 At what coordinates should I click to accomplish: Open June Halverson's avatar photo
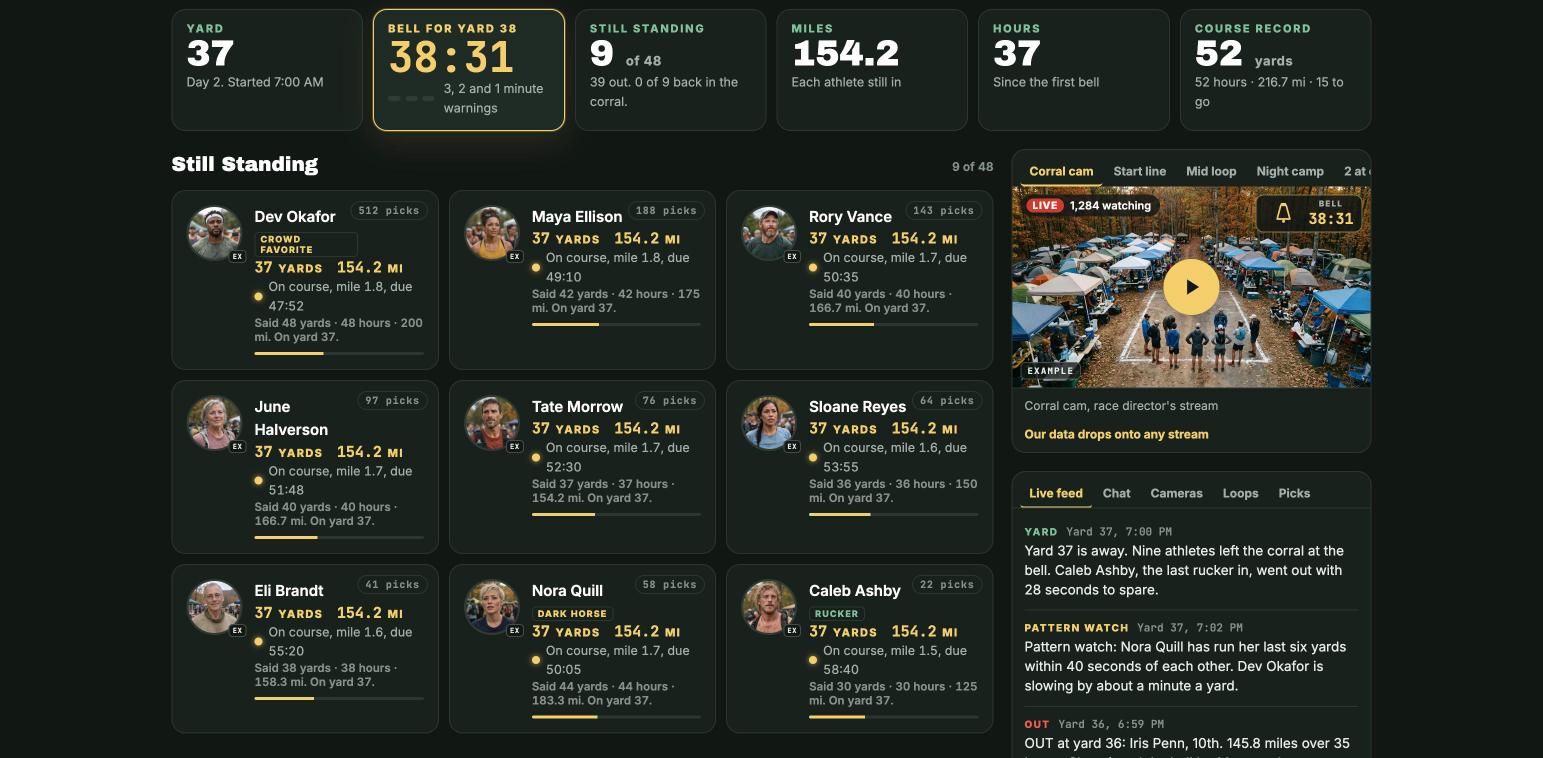[x=215, y=423]
